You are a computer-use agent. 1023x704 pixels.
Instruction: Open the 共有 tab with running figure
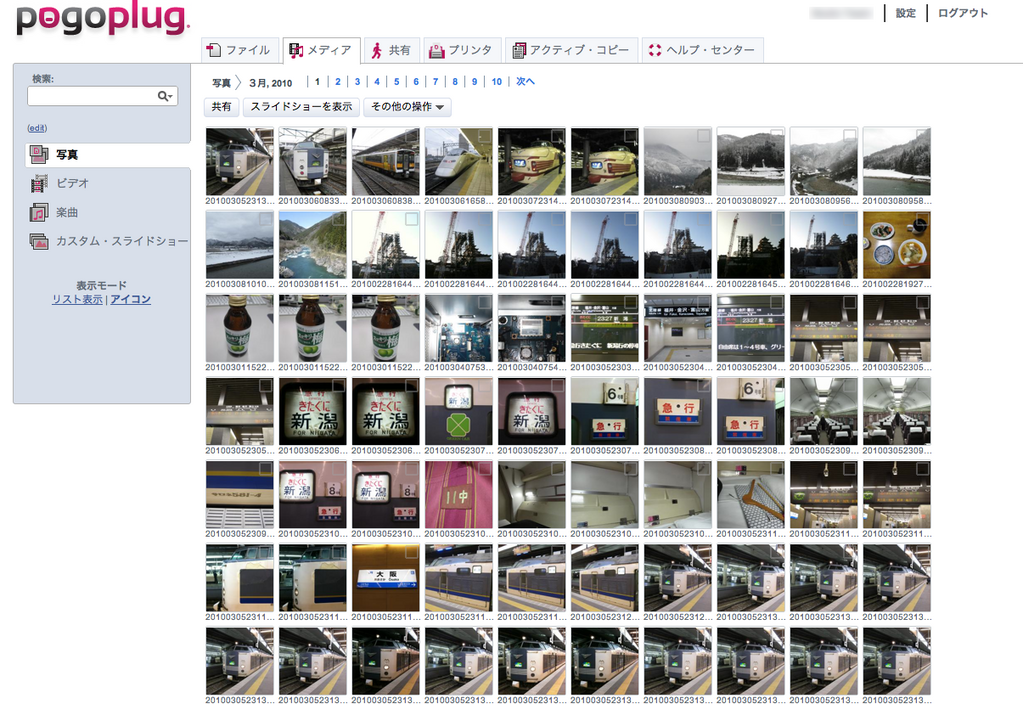389,50
